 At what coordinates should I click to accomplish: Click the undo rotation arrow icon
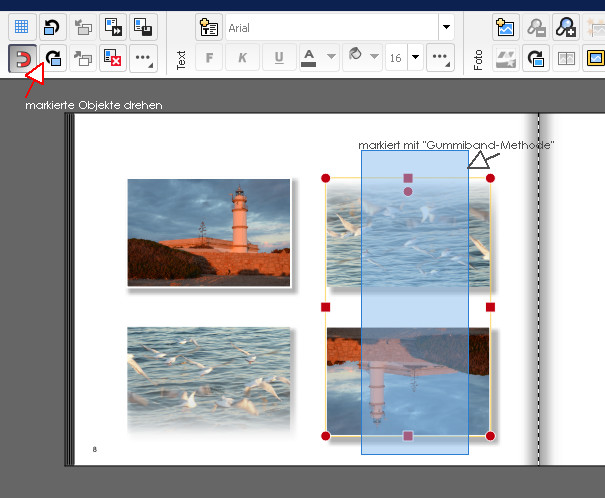53,27
